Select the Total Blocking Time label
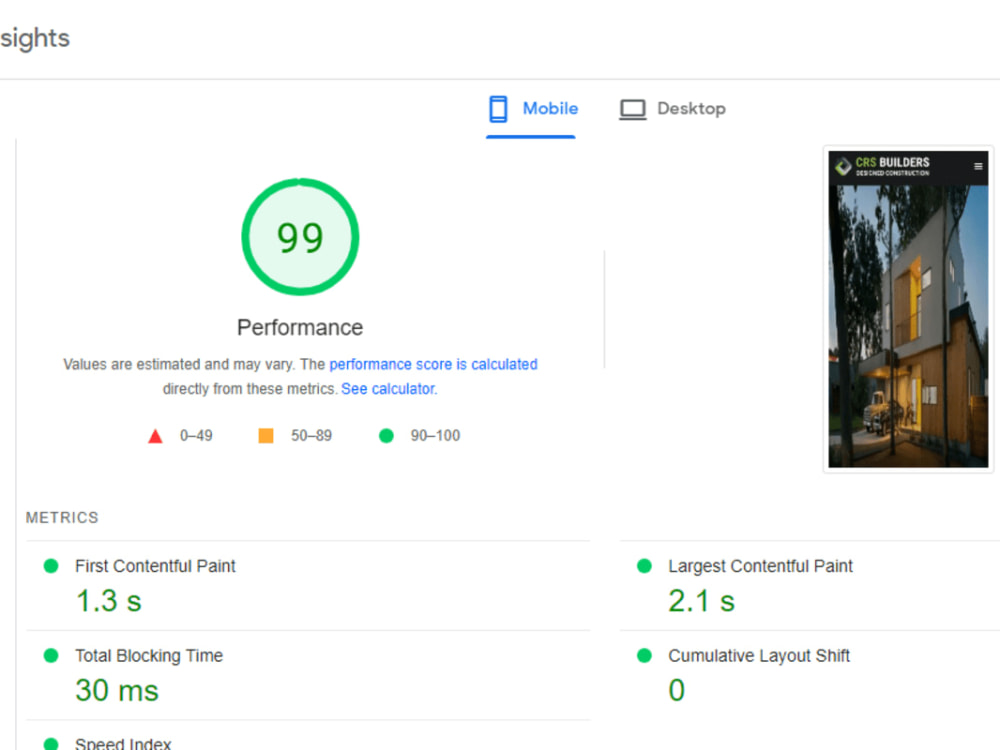Screen dimensions: 1000x750 tap(149, 656)
